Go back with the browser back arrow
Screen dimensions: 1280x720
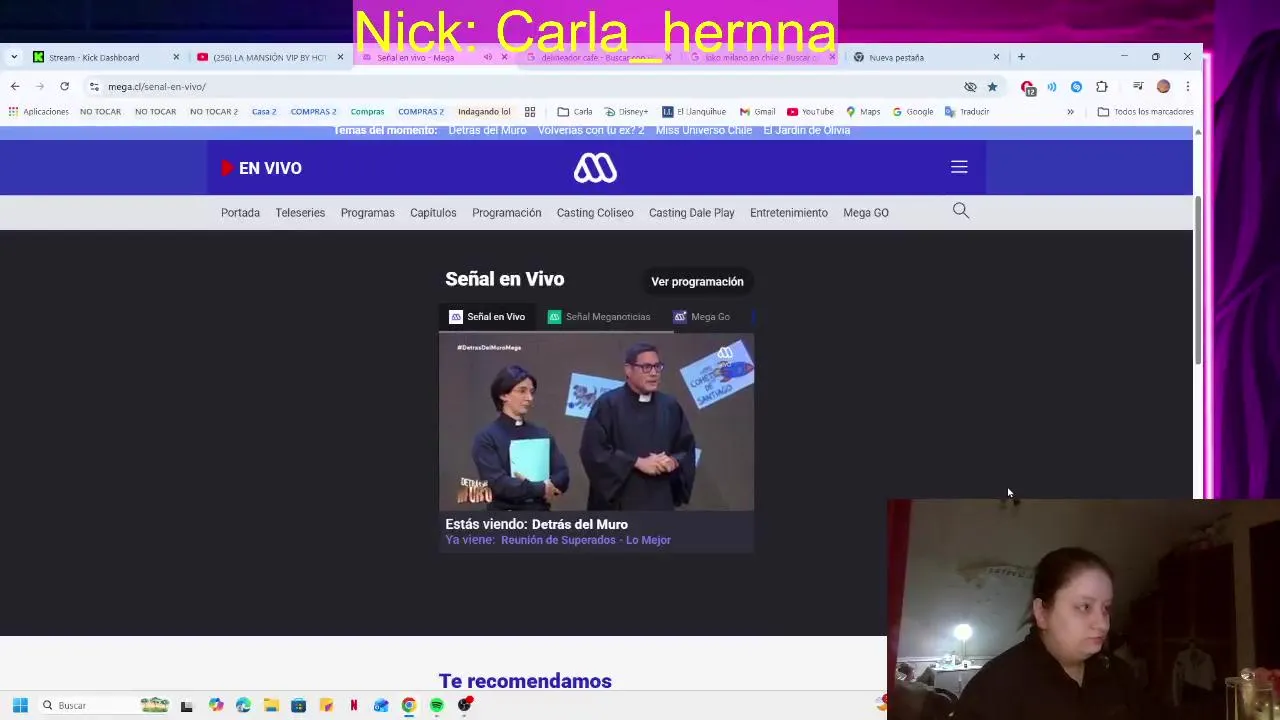click(15, 86)
